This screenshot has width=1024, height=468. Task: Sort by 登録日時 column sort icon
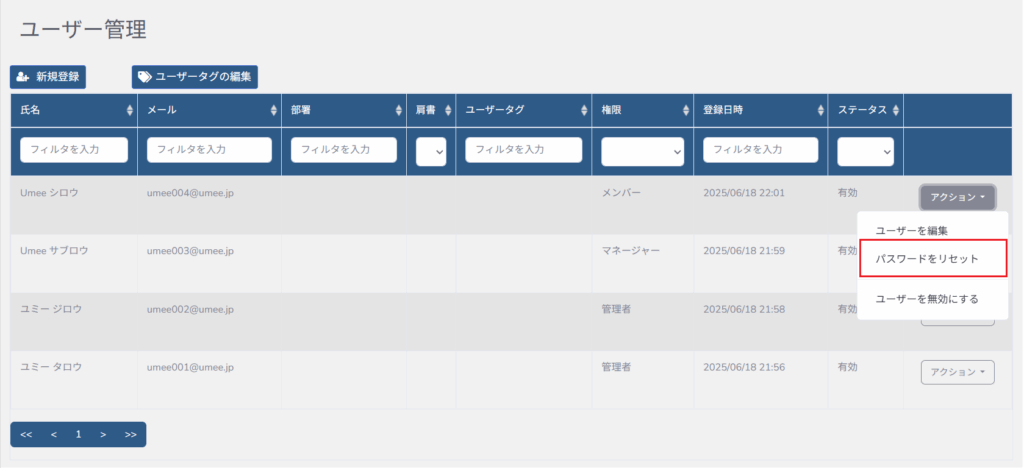[820, 110]
